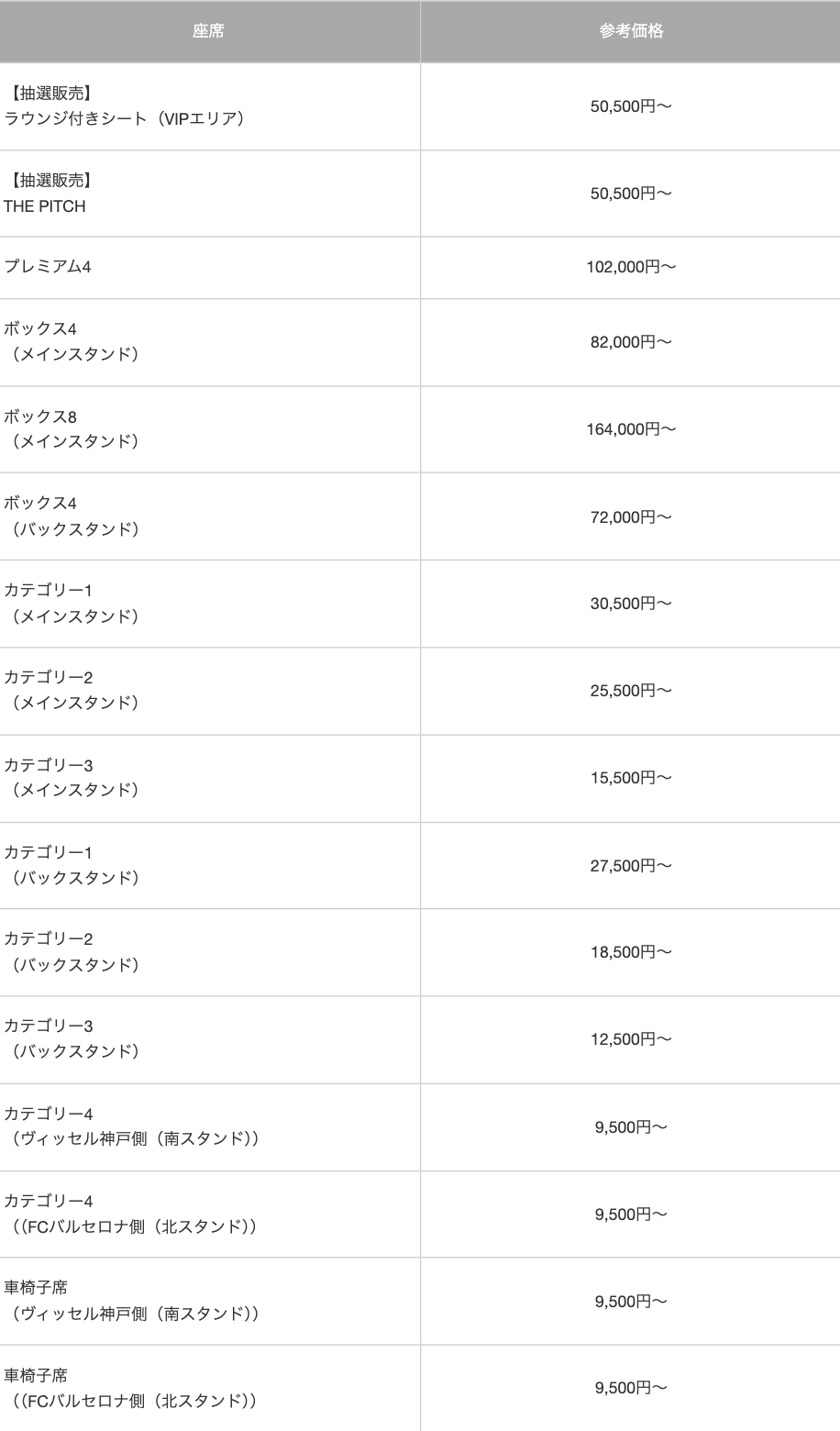
Task: Select the ボックス8（メインスタンド） seat cell
Action: point(72,429)
